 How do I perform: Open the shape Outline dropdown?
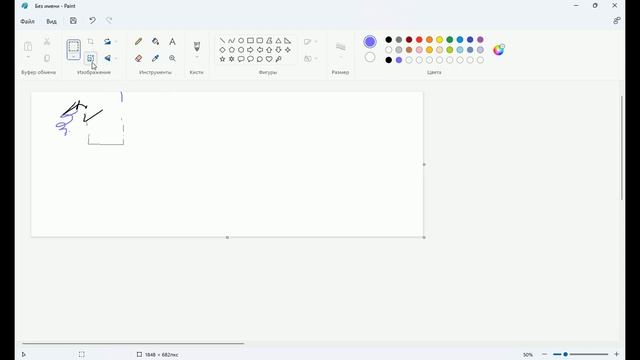tap(311, 42)
